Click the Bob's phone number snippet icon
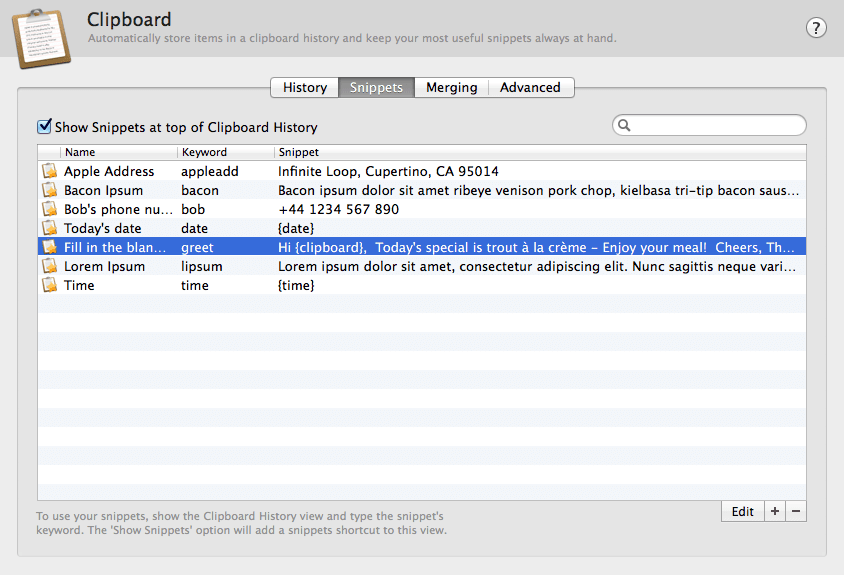Screen dimensions: 844x575 click(50, 209)
